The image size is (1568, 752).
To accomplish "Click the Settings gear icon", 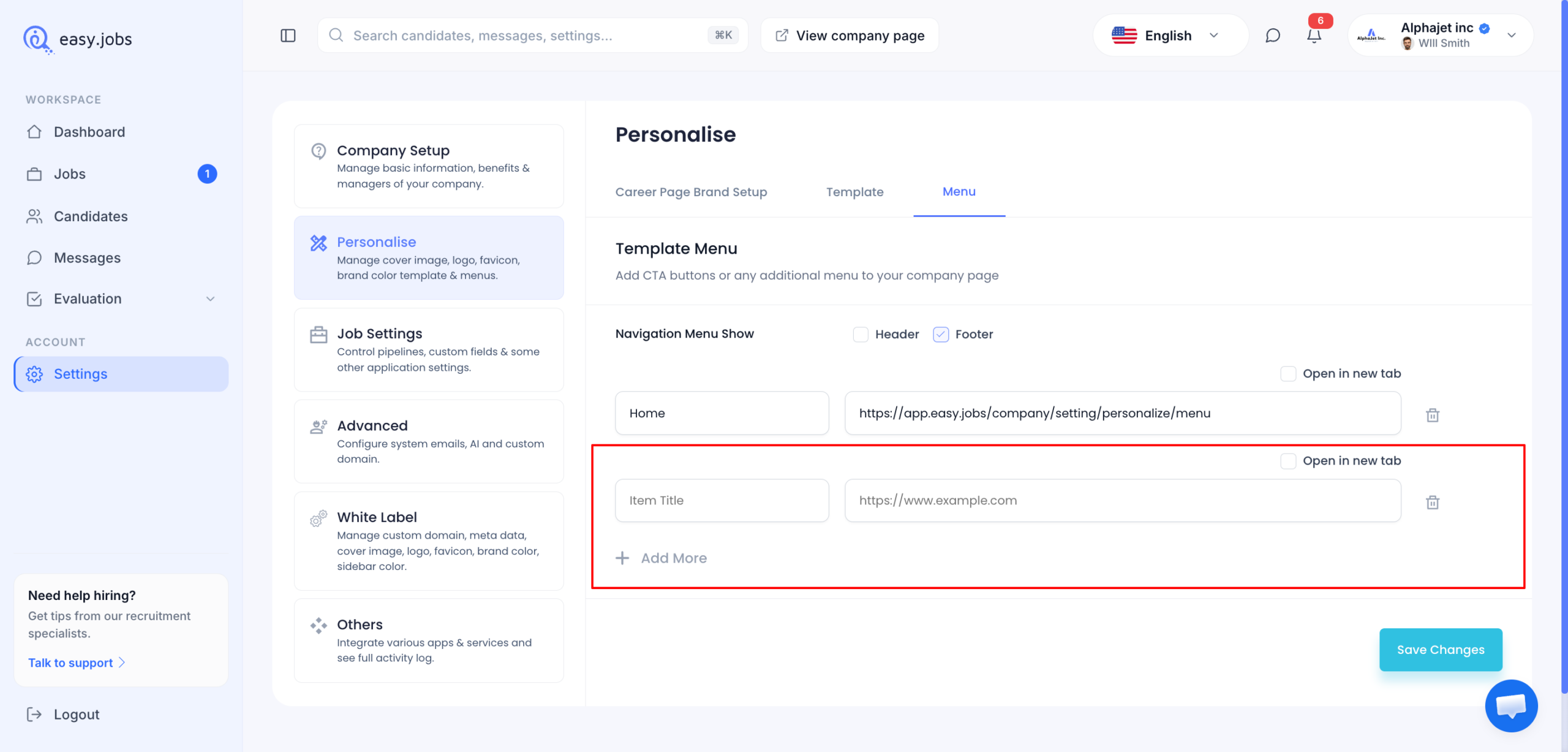I will pos(34,374).
